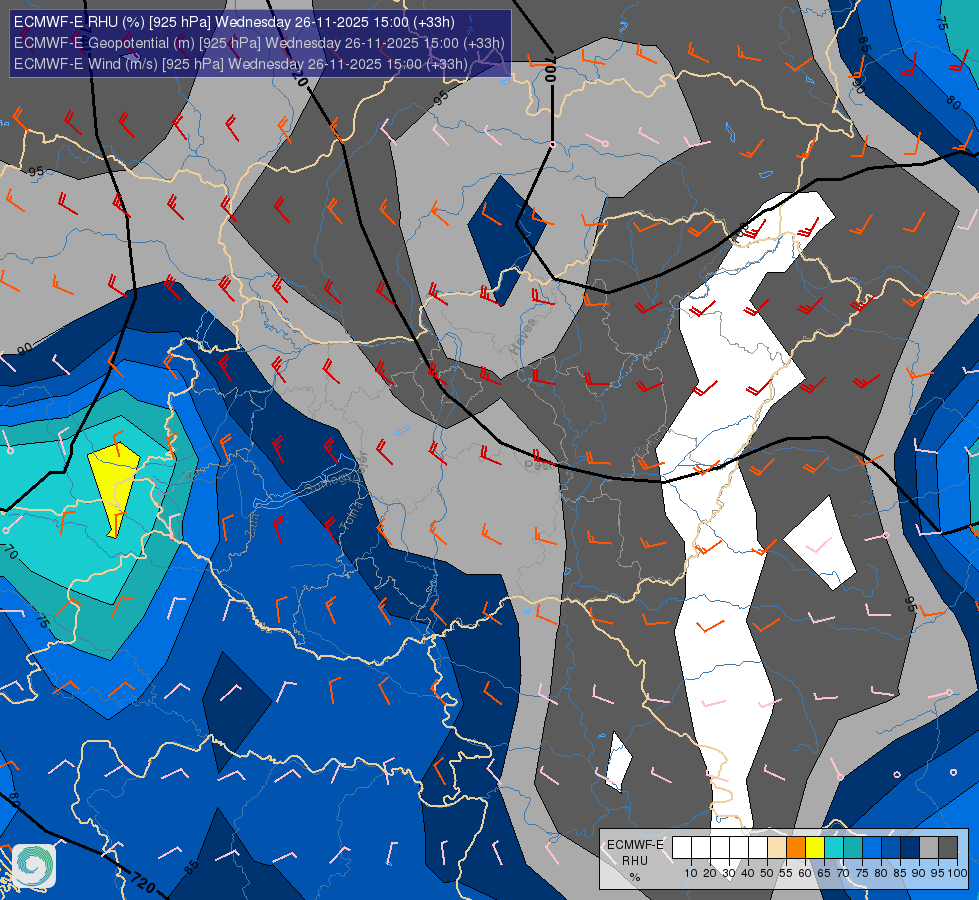Pick the light gray 90–95 legend swatch

pos(929,848)
